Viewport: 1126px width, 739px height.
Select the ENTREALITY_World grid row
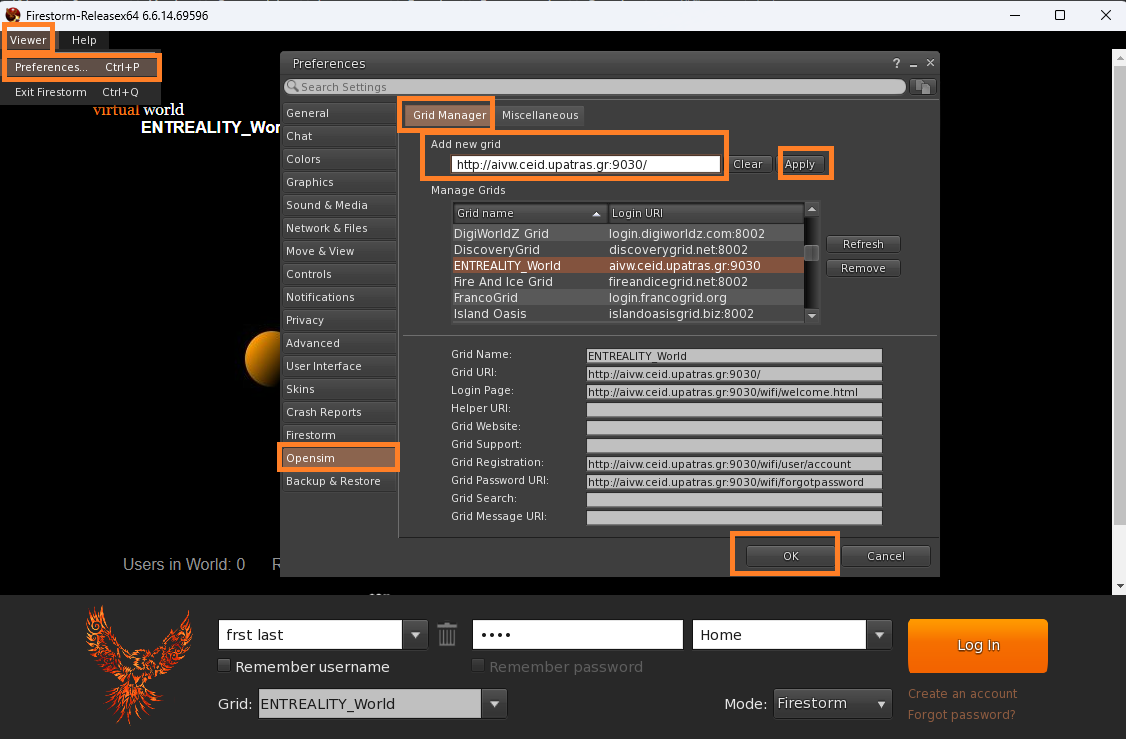(628, 266)
